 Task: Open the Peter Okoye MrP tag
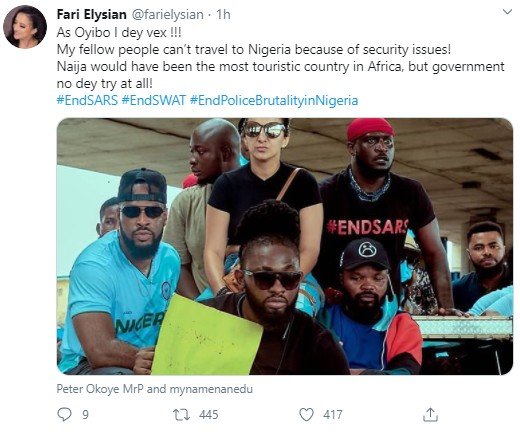coord(100,389)
